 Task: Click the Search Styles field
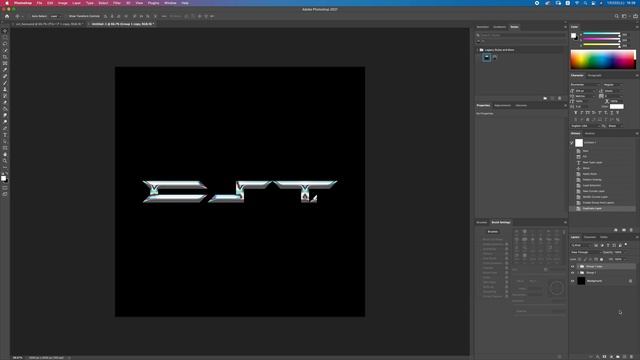click(x=521, y=35)
